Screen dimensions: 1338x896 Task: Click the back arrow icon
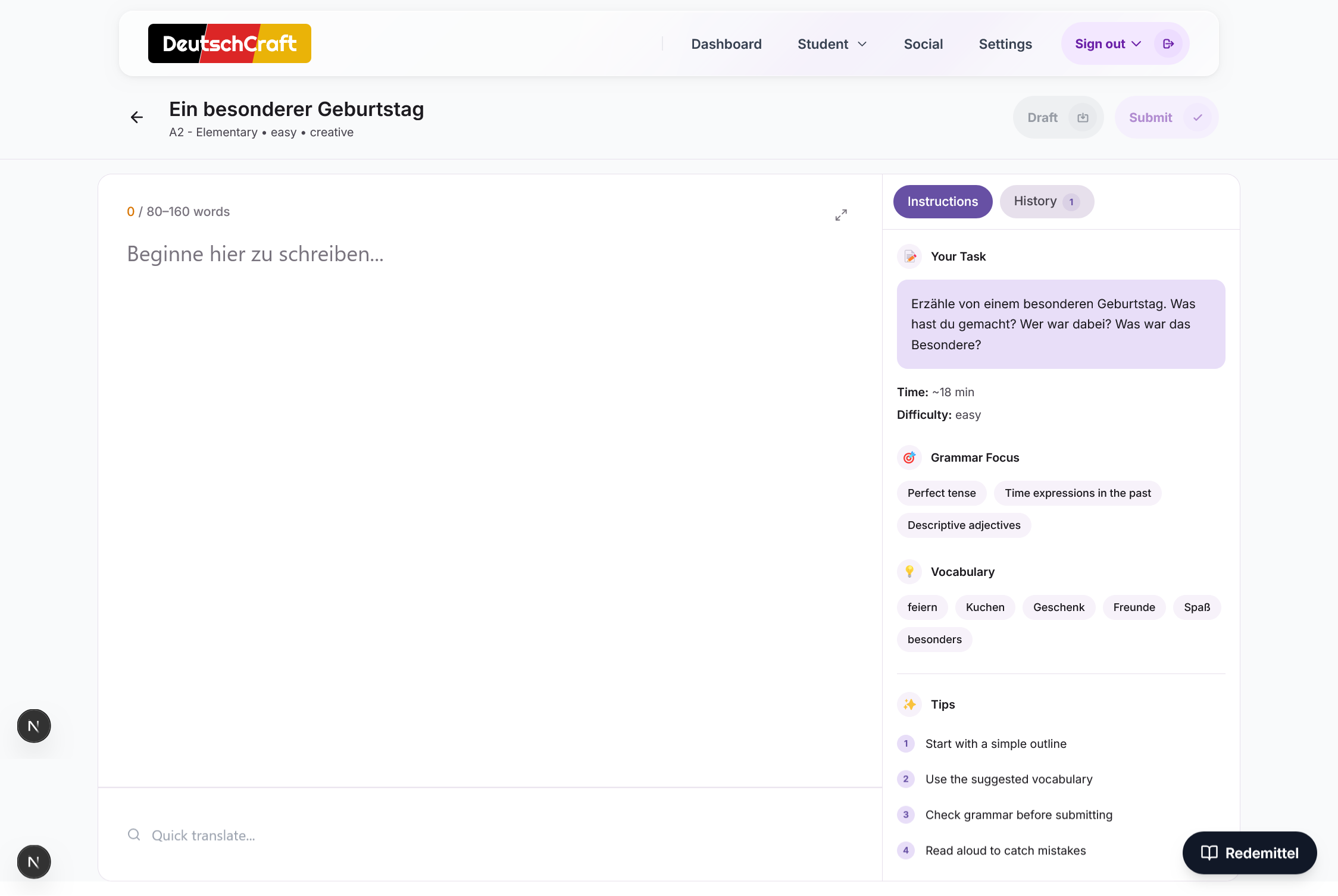point(137,117)
